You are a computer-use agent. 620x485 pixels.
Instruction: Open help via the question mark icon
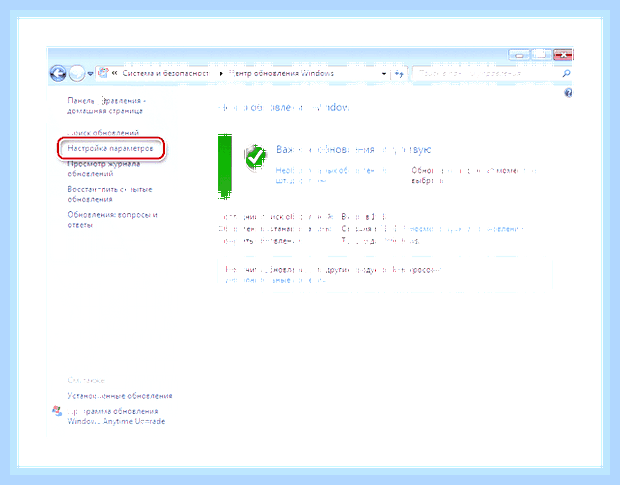point(568,93)
